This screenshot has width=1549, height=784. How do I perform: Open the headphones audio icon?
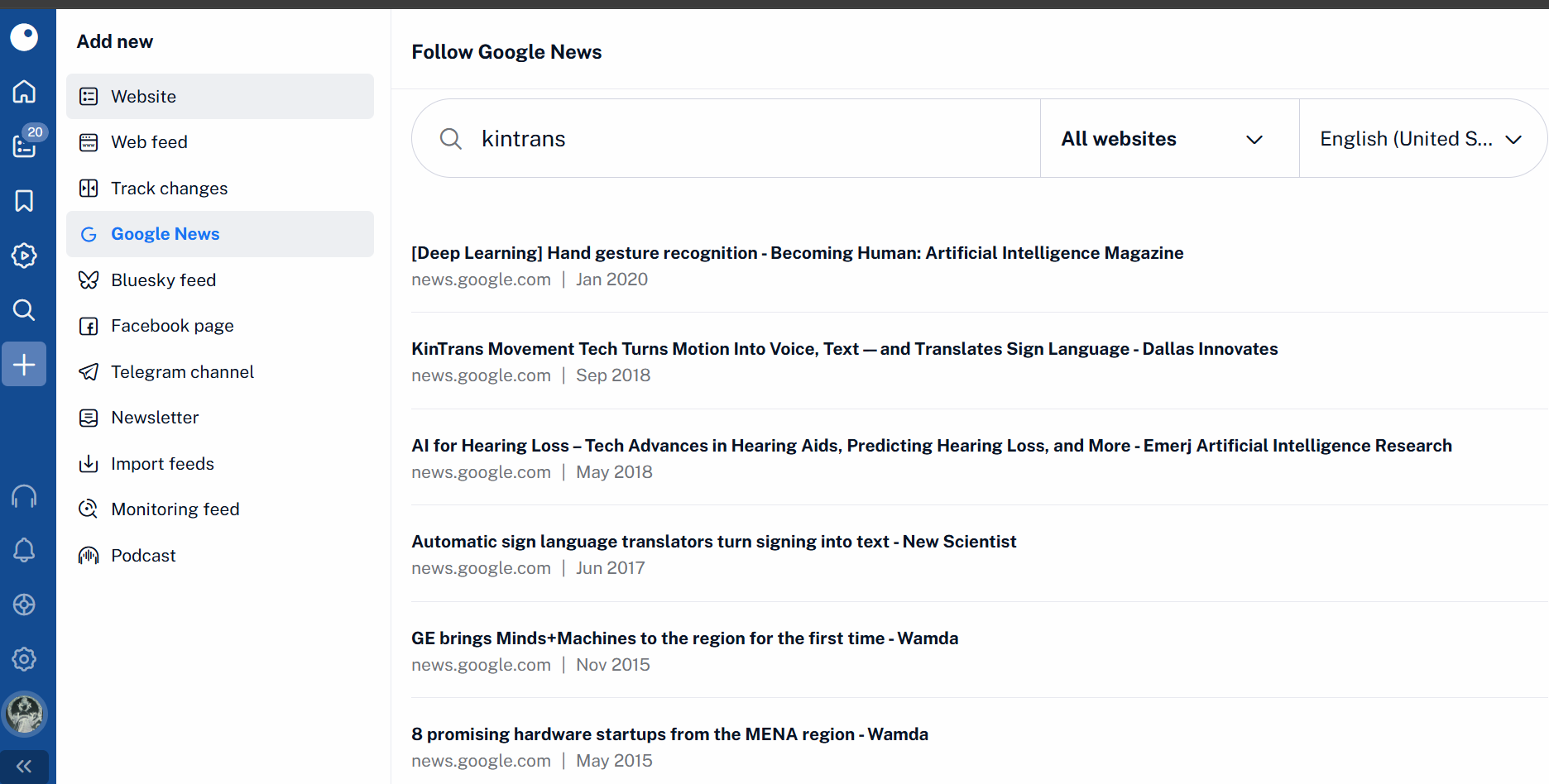(24, 496)
